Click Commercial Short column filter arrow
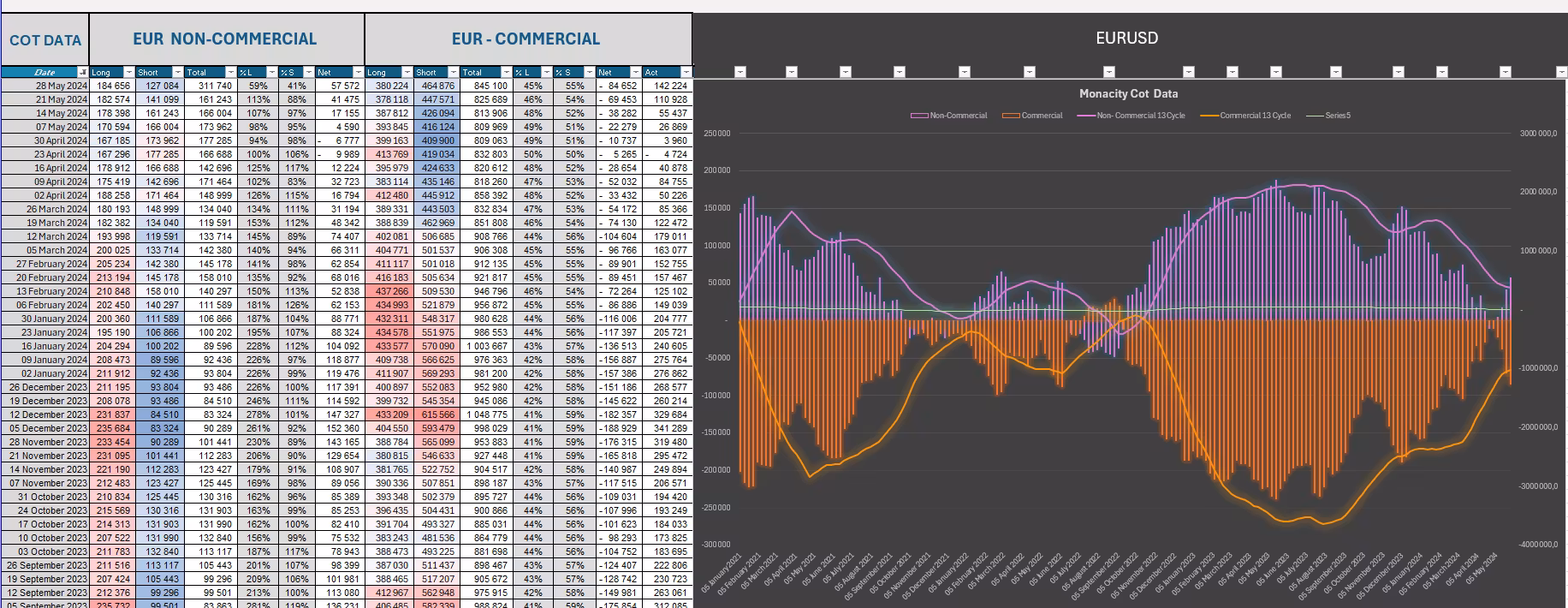Screen dimensions: 1568x608 coord(452,73)
